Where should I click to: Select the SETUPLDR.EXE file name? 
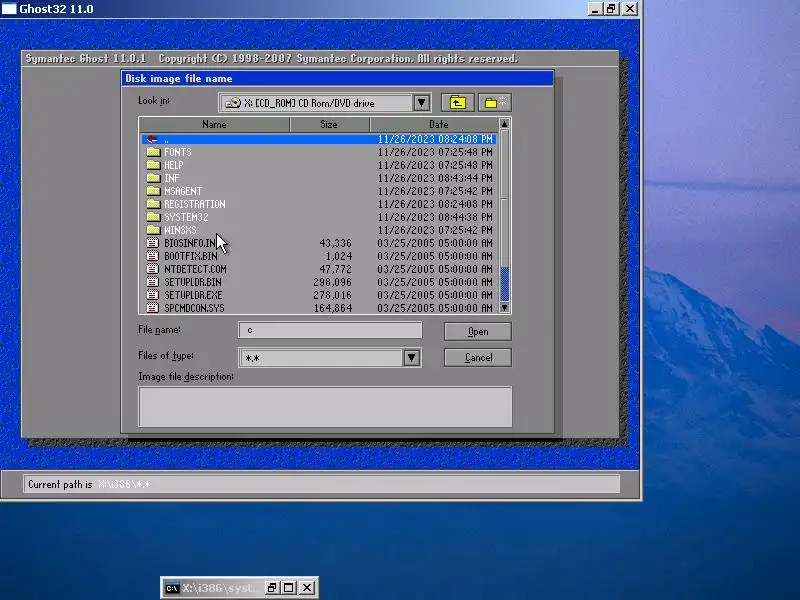coord(193,295)
